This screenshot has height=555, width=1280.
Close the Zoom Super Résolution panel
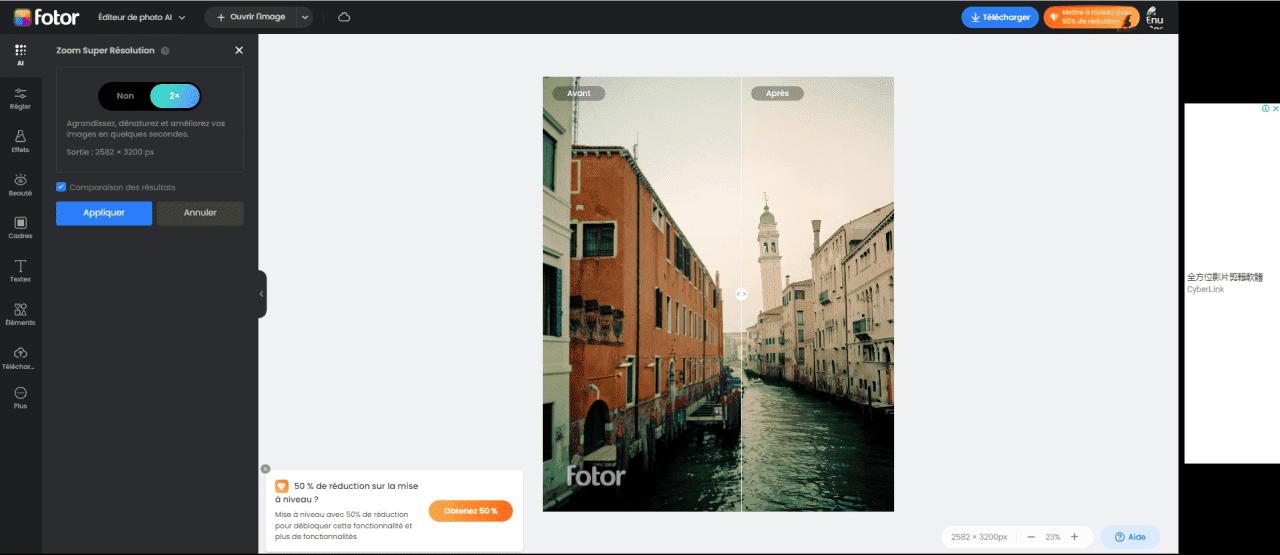[x=239, y=50]
